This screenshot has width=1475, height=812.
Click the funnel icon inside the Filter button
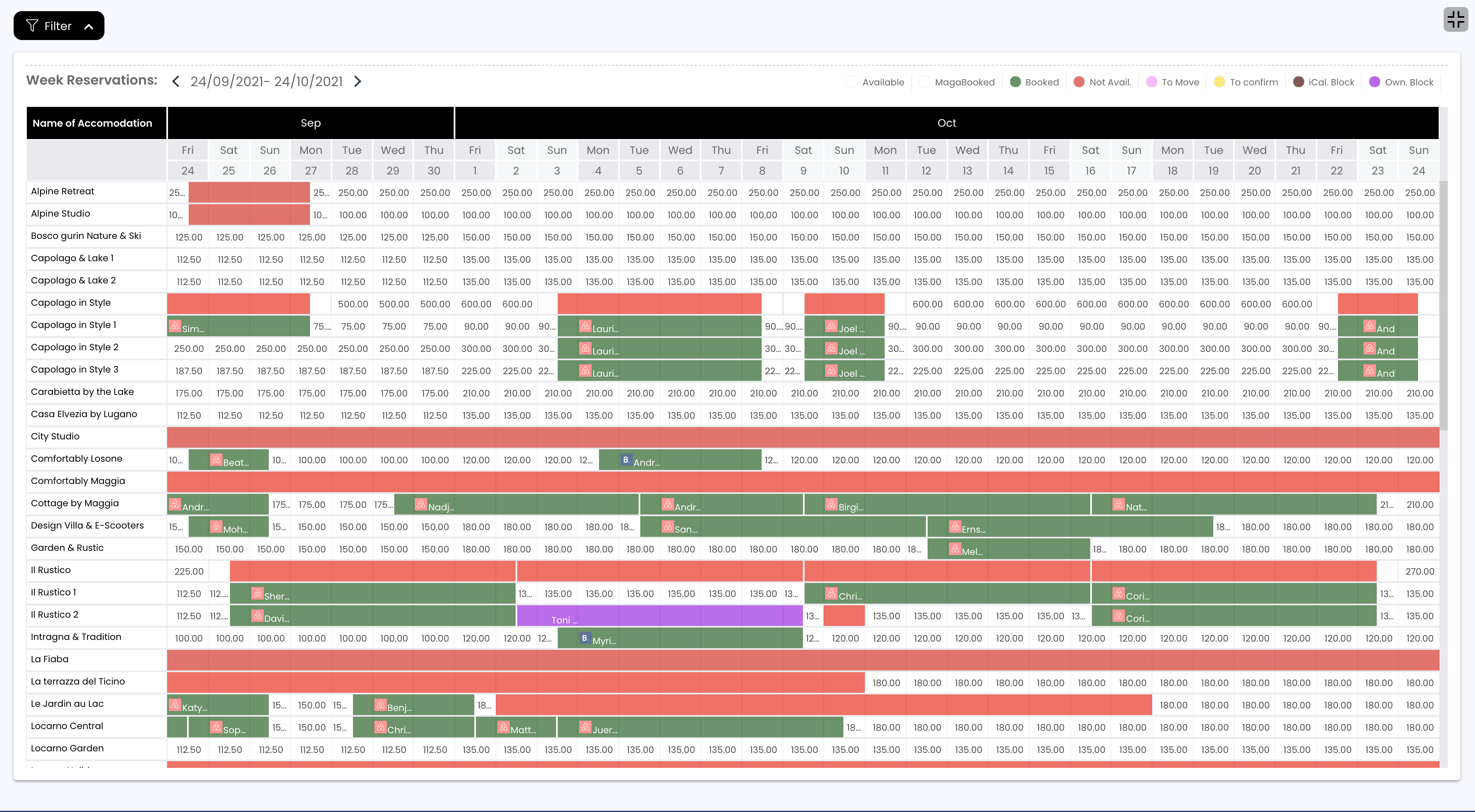[33, 25]
